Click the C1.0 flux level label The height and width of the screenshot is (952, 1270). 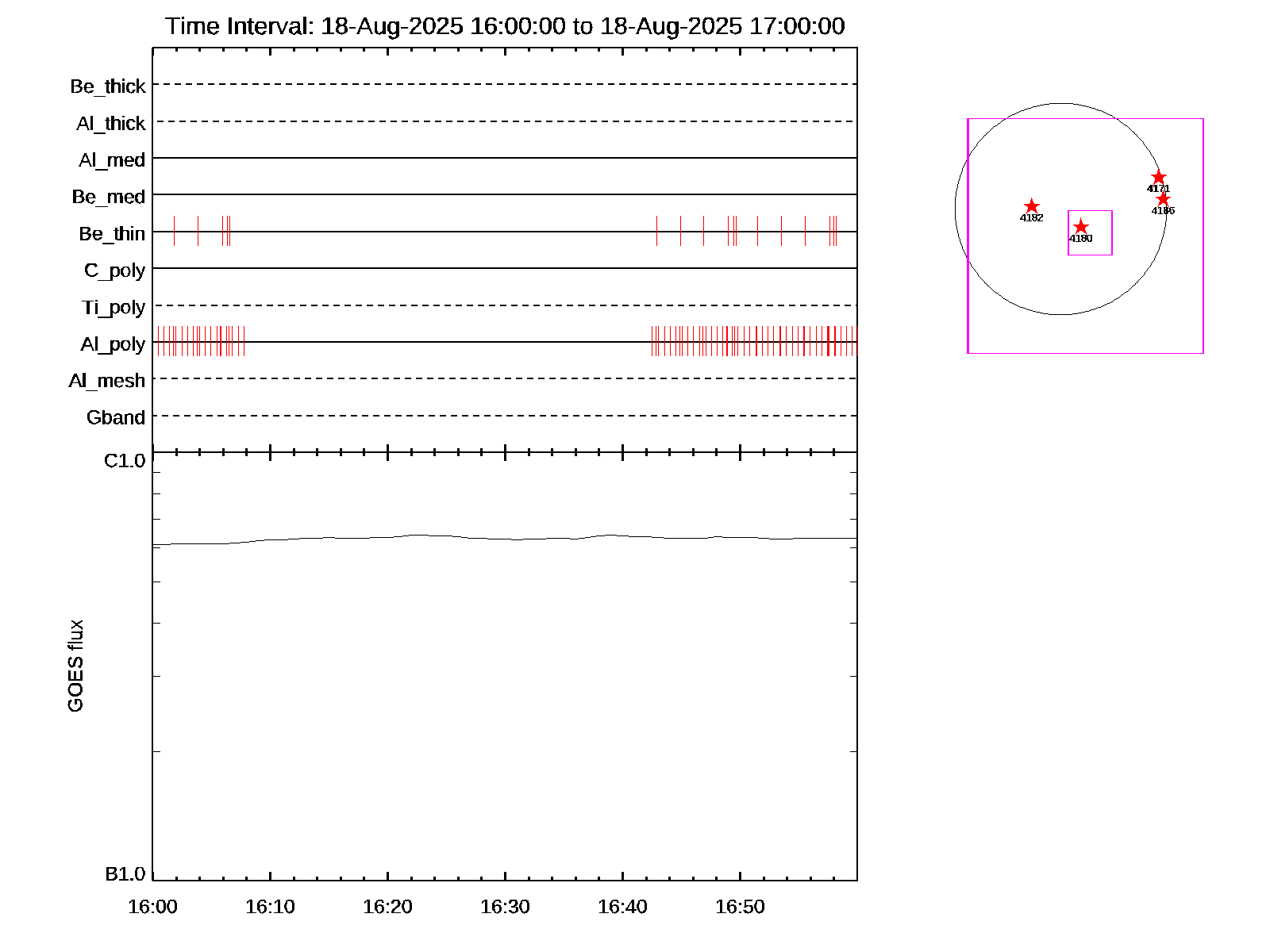pyautogui.click(x=125, y=461)
